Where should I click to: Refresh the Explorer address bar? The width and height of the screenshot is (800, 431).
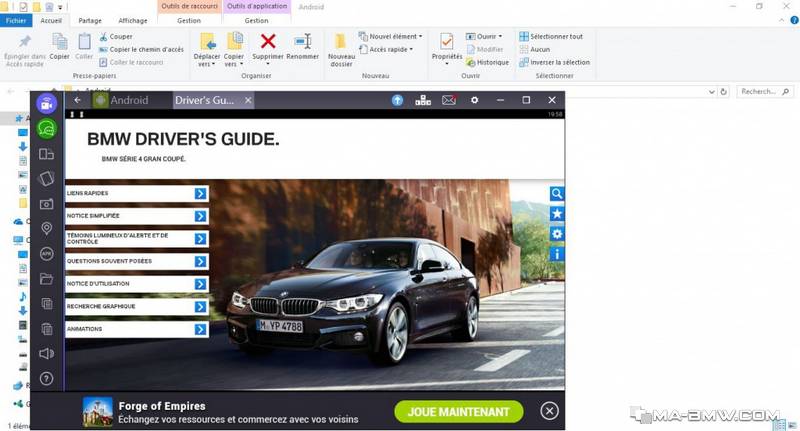pyautogui.click(x=723, y=92)
